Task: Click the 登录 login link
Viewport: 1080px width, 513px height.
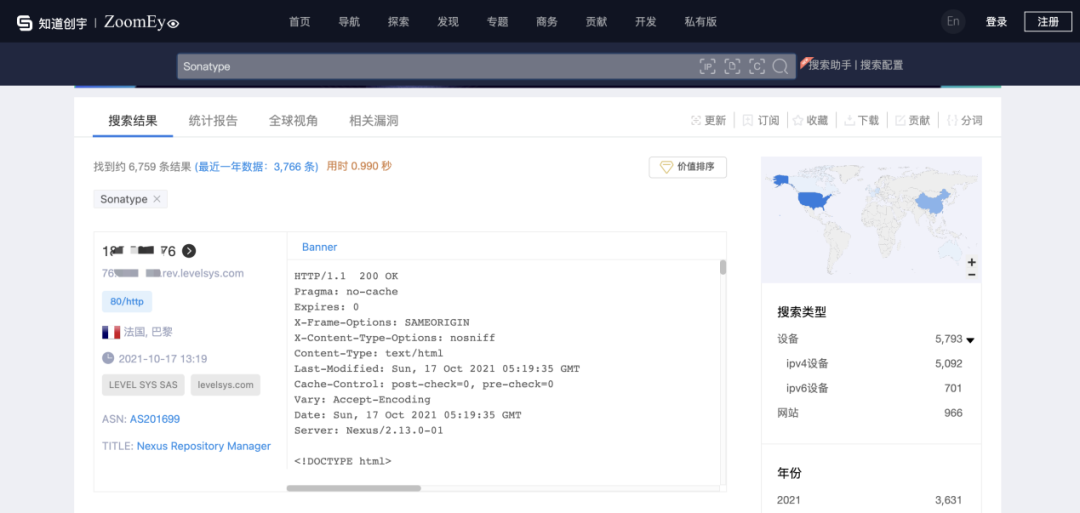Action: point(996,22)
